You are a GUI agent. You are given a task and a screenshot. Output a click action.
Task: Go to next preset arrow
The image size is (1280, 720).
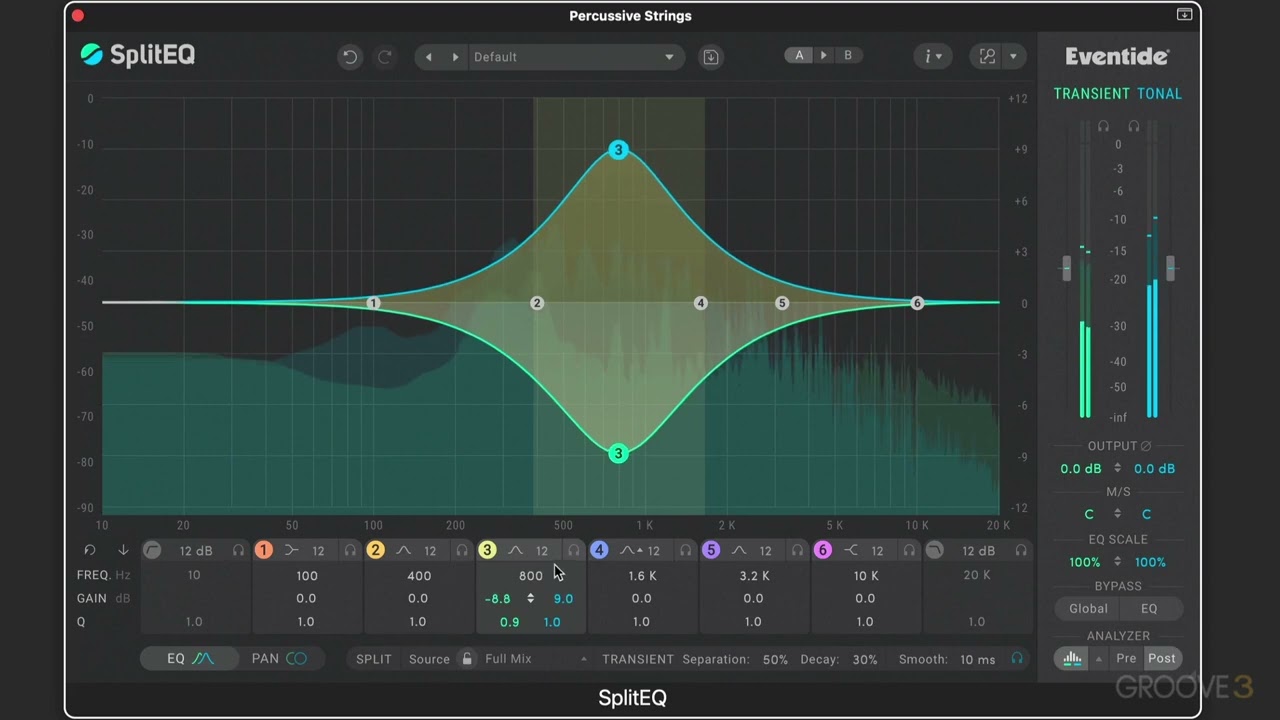click(x=455, y=57)
